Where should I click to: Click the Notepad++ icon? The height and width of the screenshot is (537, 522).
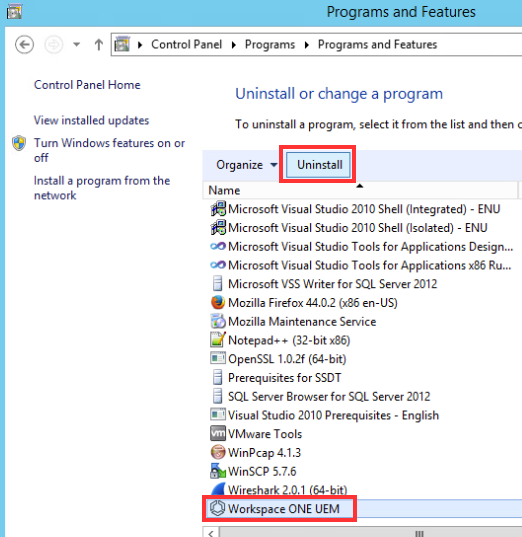(x=218, y=340)
